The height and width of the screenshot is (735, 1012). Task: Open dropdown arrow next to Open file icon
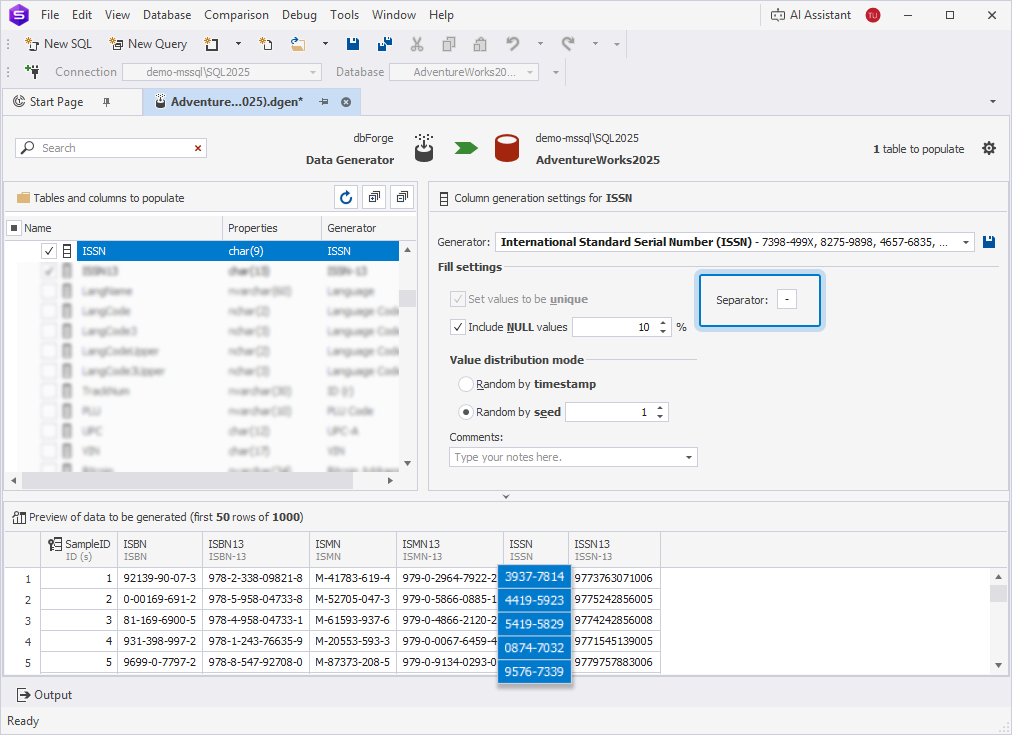pos(325,44)
